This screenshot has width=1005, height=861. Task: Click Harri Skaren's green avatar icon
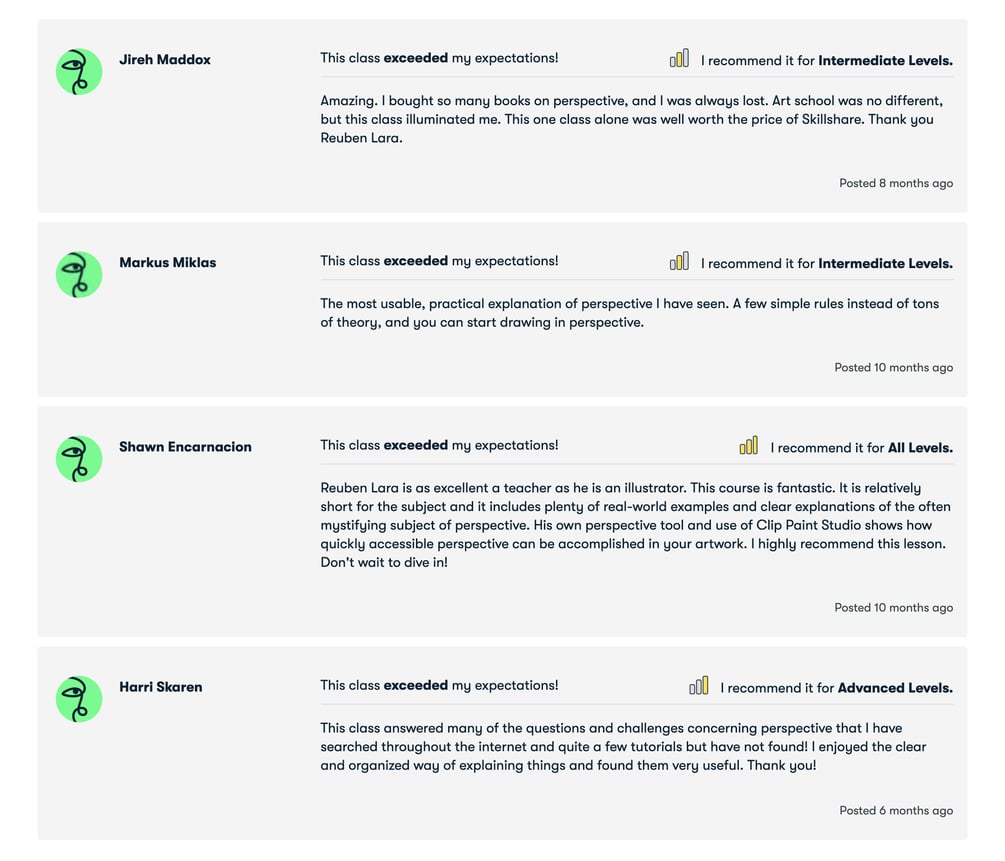(x=79, y=699)
